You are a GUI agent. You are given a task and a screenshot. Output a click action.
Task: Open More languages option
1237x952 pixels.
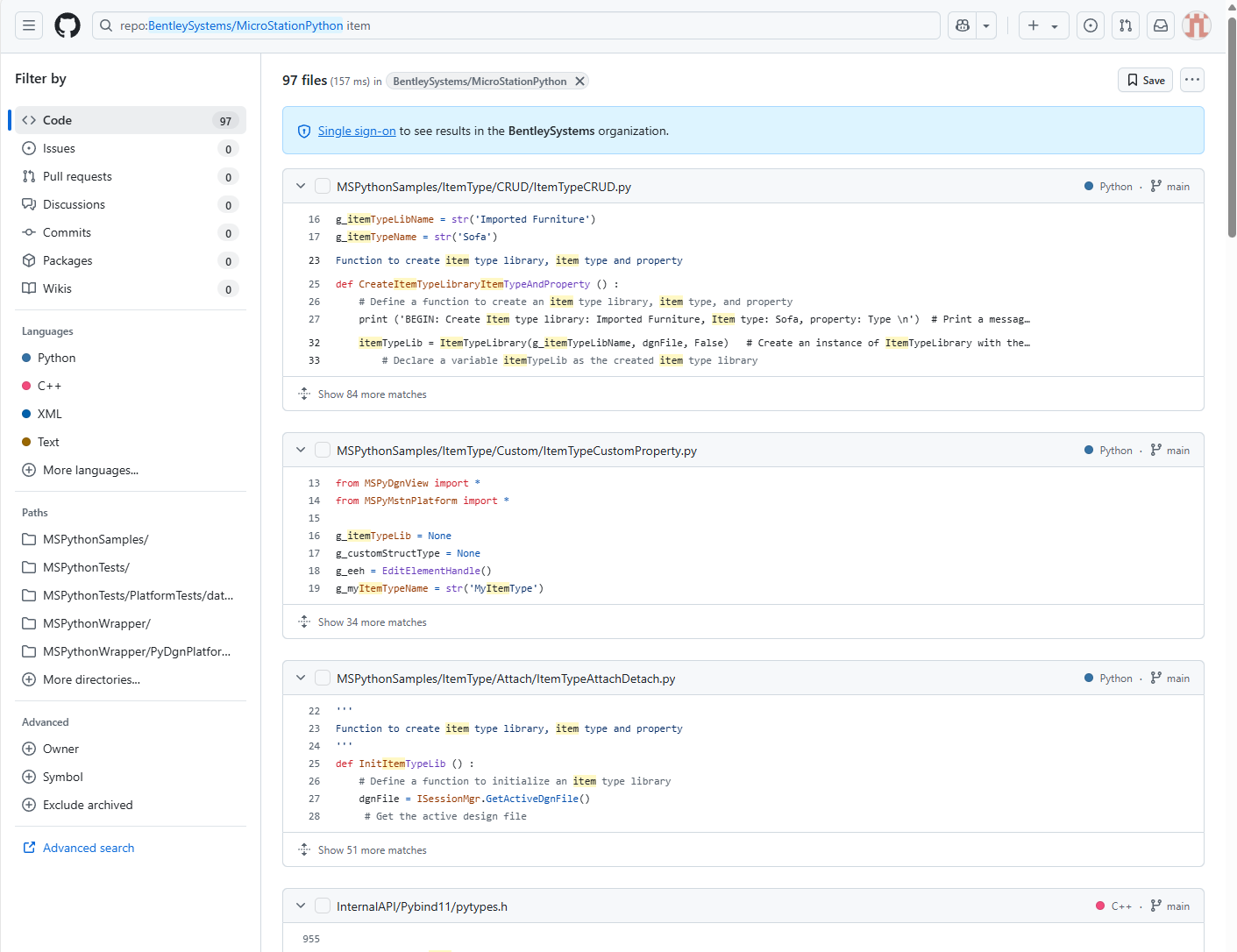[x=131, y=470]
